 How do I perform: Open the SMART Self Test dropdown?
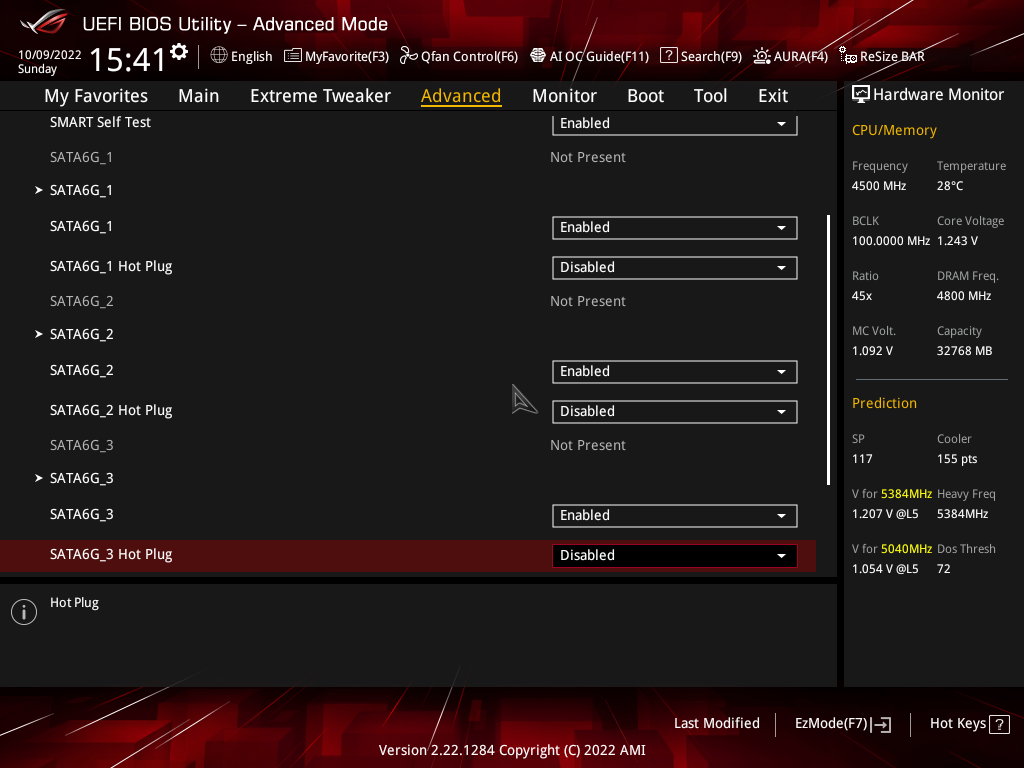click(x=675, y=123)
